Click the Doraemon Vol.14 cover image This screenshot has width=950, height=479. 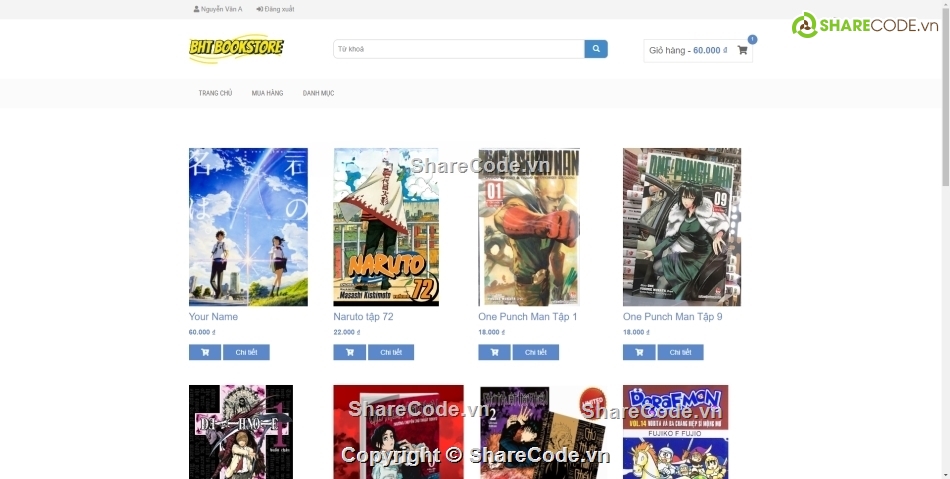coord(676,432)
